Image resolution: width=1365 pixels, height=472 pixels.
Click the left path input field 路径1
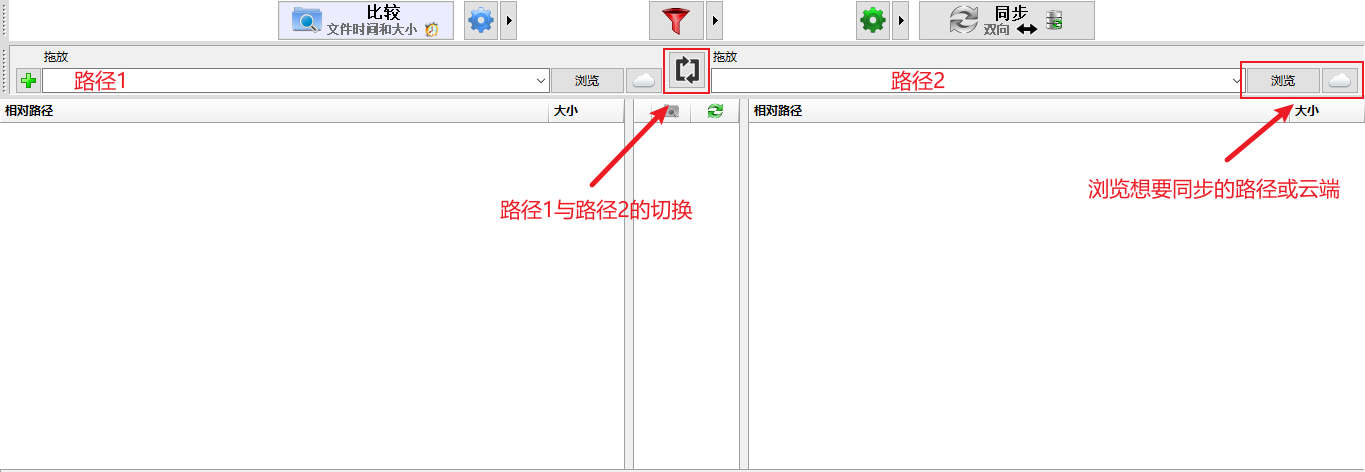pos(288,81)
